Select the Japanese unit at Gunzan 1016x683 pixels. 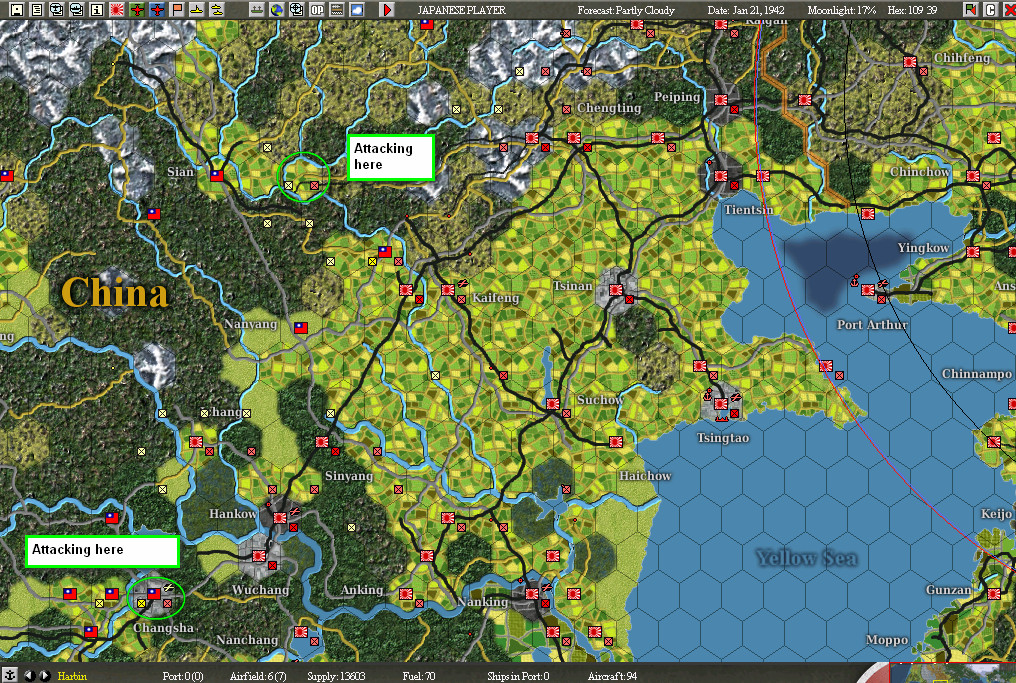pos(993,594)
